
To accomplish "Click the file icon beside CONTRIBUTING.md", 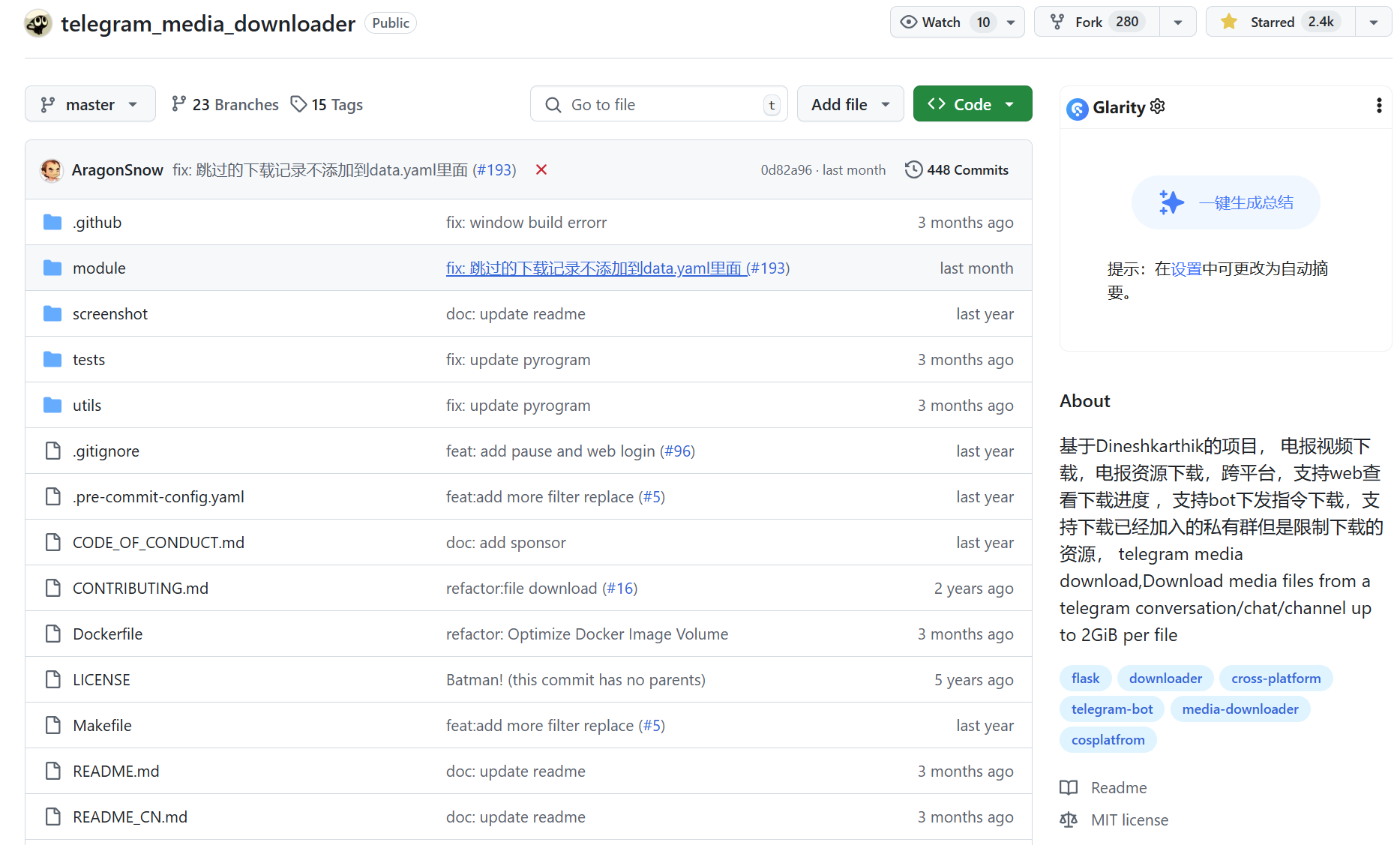I will pos(52,588).
